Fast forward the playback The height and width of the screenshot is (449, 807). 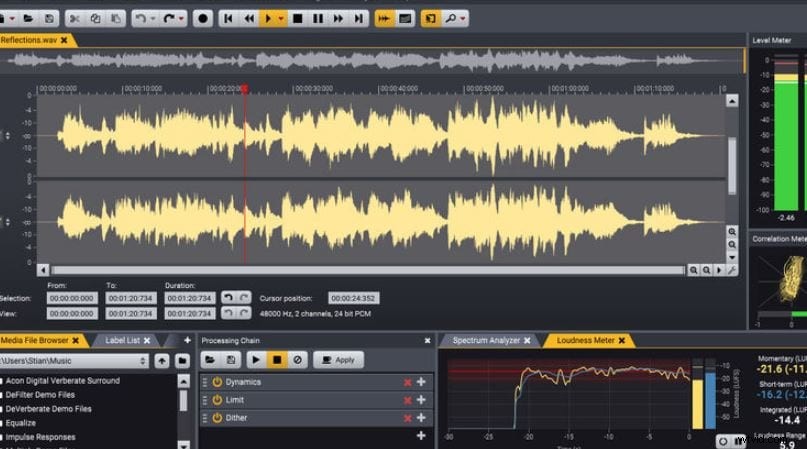click(338, 19)
